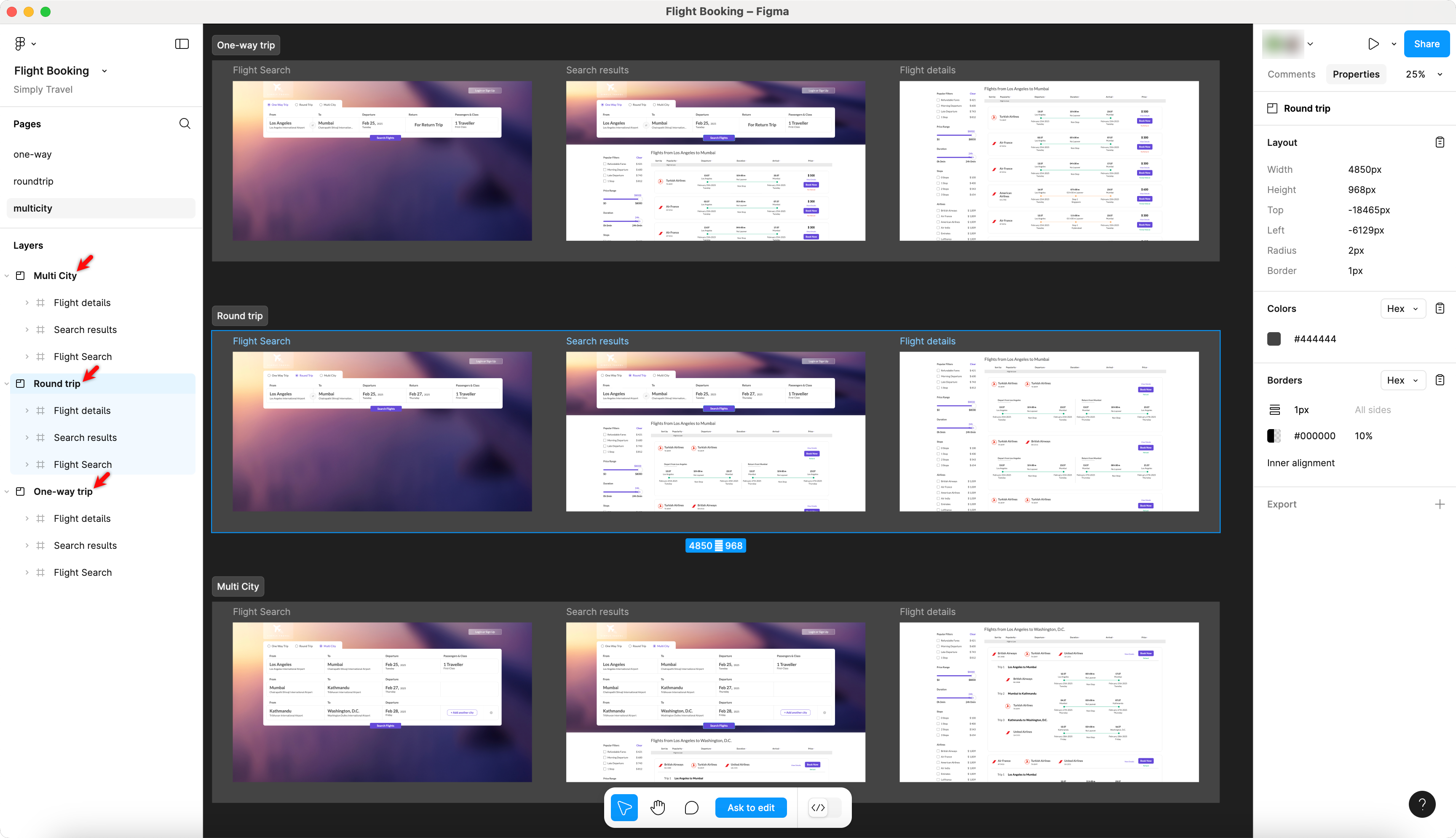Expand Flight details under Multi City
The width and height of the screenshot is (1456, 838).
pos(27,303)
